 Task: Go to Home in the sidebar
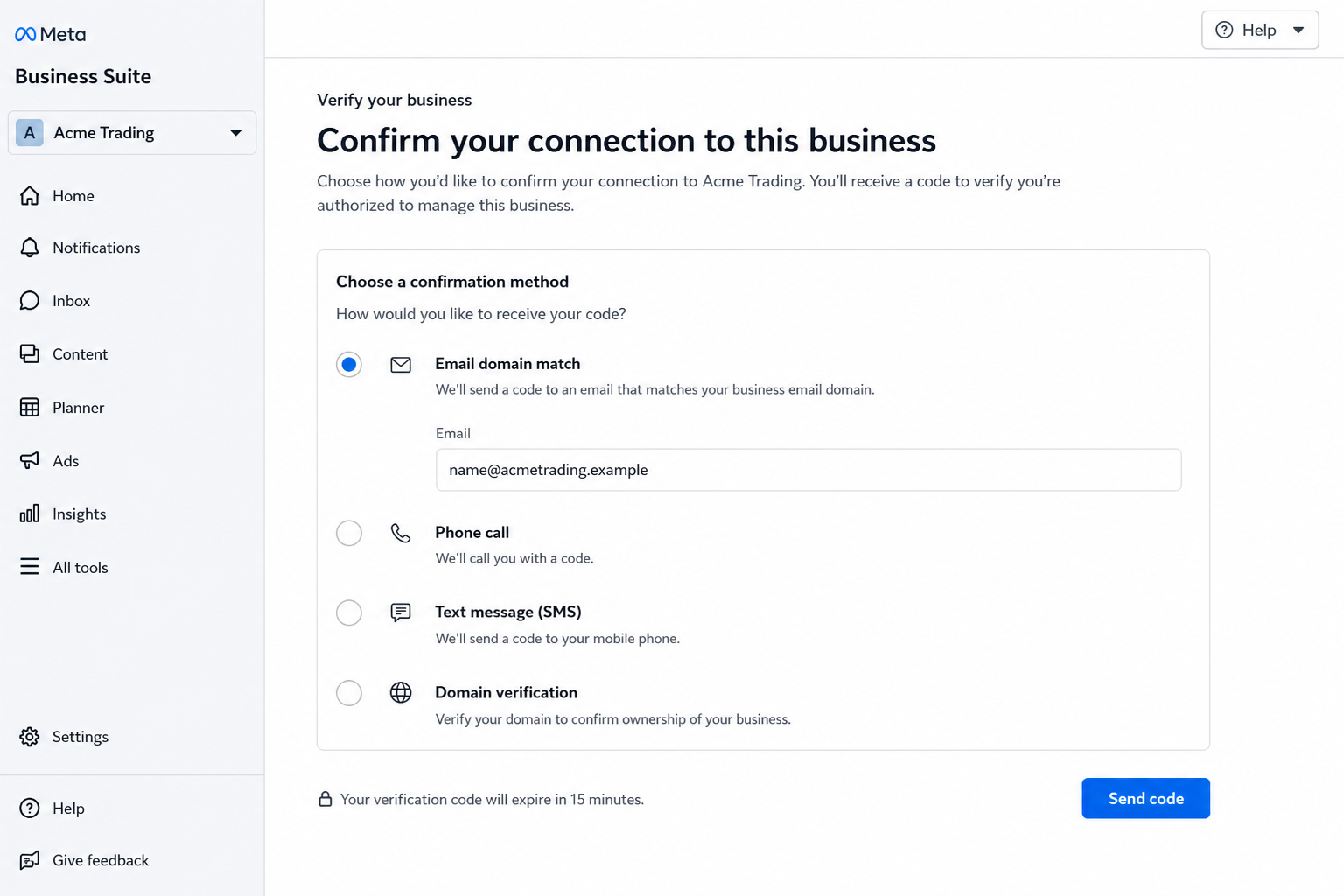(x=73, y=196)
